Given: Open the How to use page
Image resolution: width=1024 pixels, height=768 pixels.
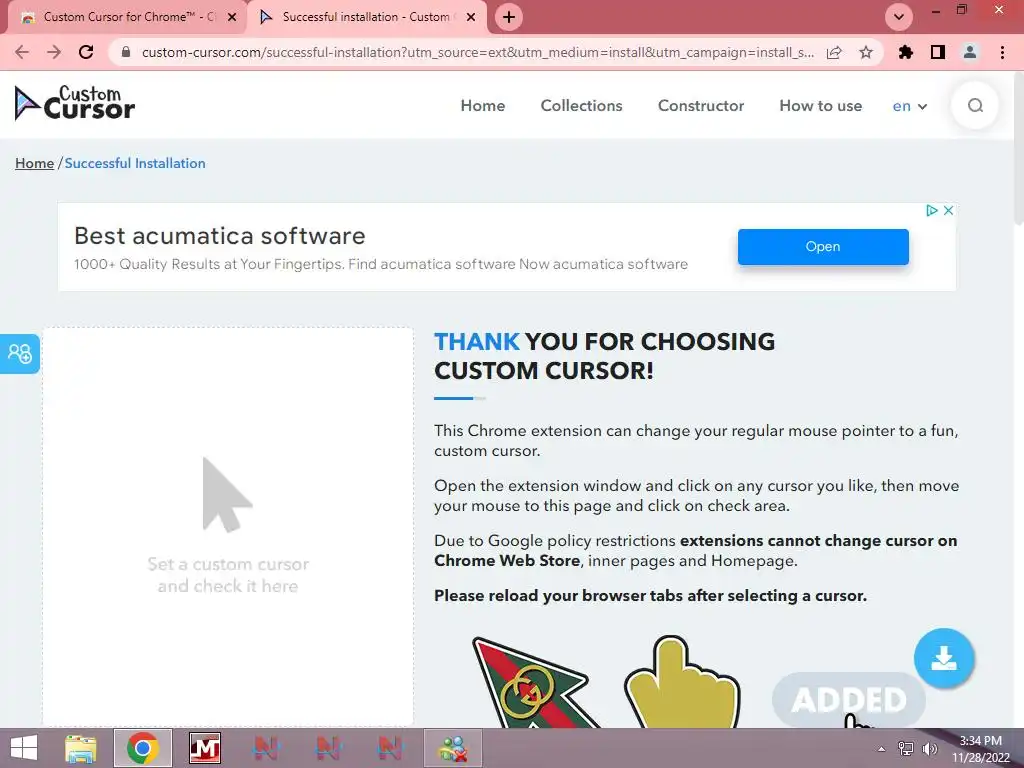Looking at the screenshot, I should pyautogui.click(x=821, y=106).
